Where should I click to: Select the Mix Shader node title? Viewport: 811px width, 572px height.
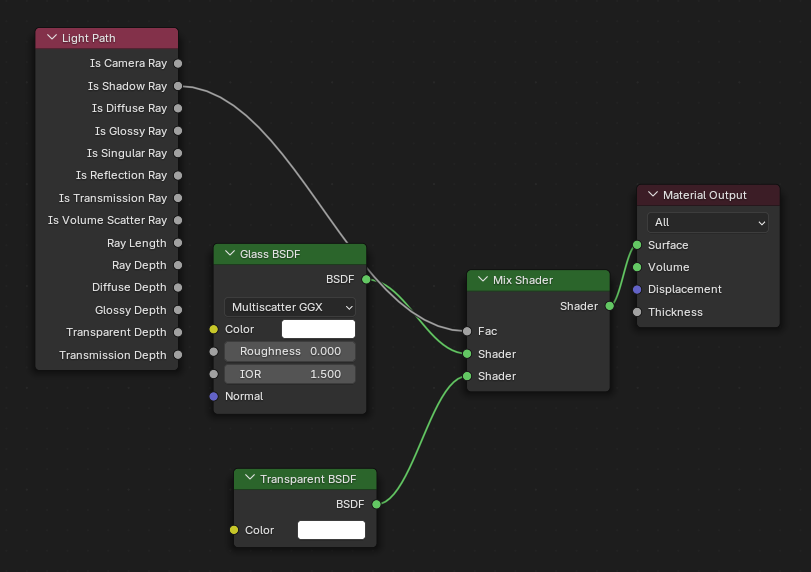523,280
